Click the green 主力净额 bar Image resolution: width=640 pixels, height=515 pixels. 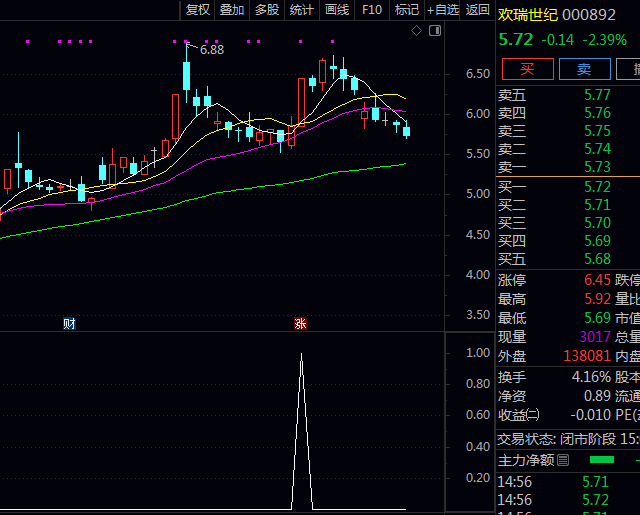click(x=602, y=460)
